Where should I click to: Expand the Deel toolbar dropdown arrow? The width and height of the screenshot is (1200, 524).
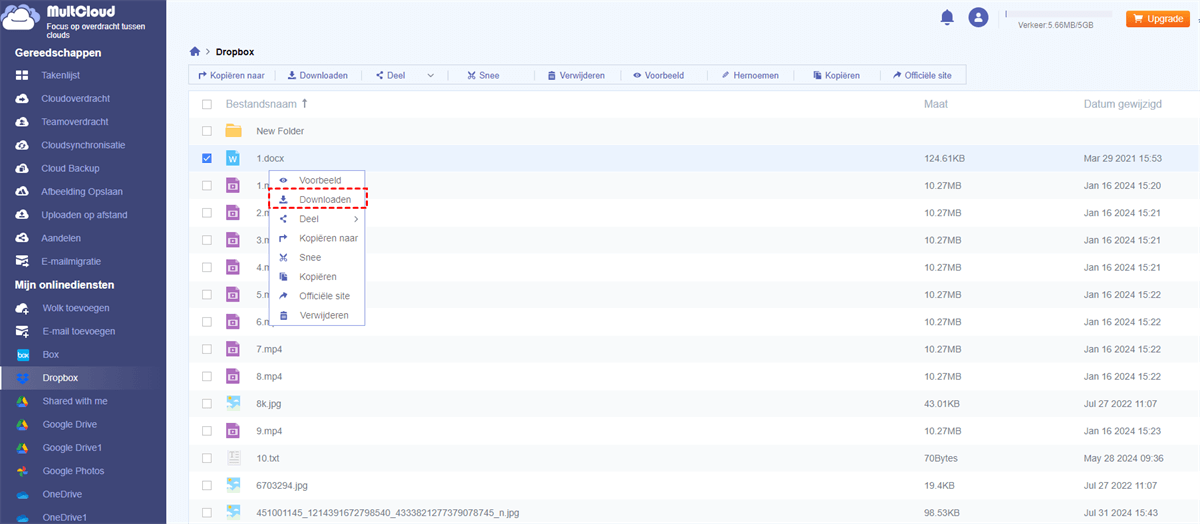coord(431,75)
